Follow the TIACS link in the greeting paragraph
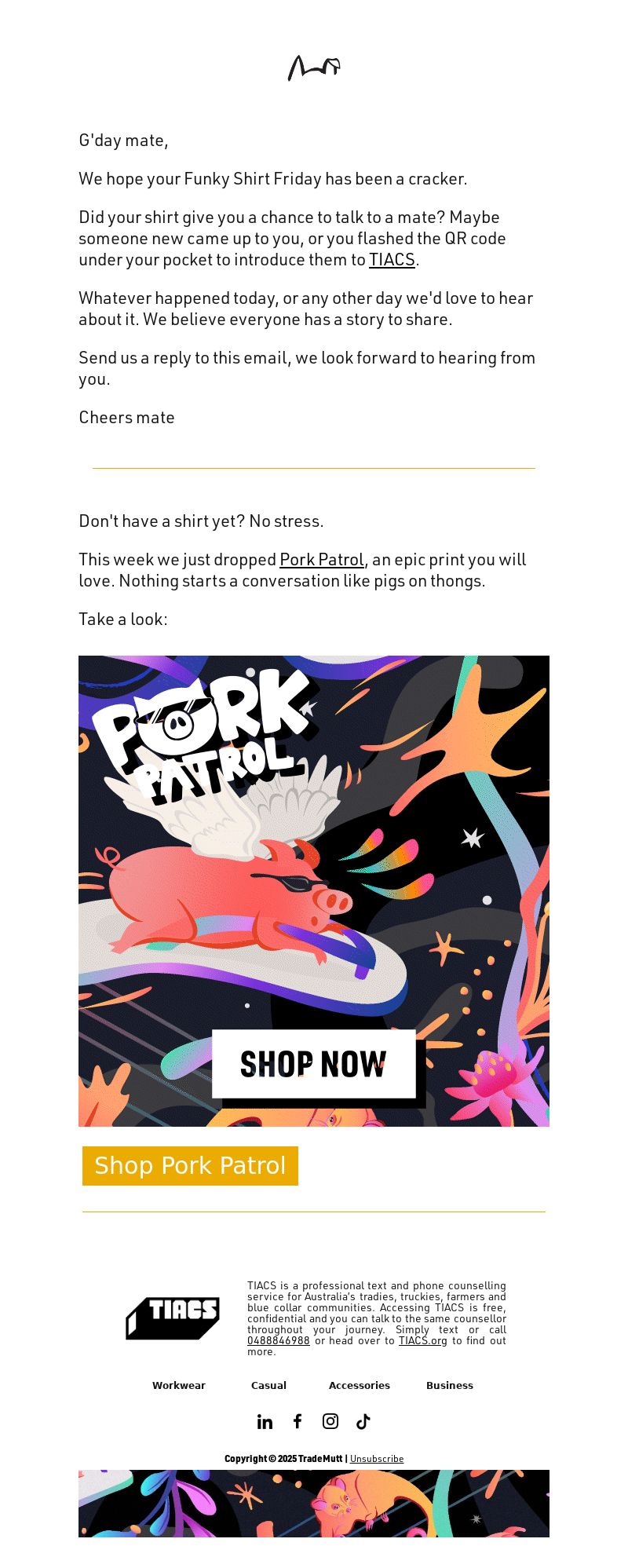The image size is (628, 1568). coord(392,260)
